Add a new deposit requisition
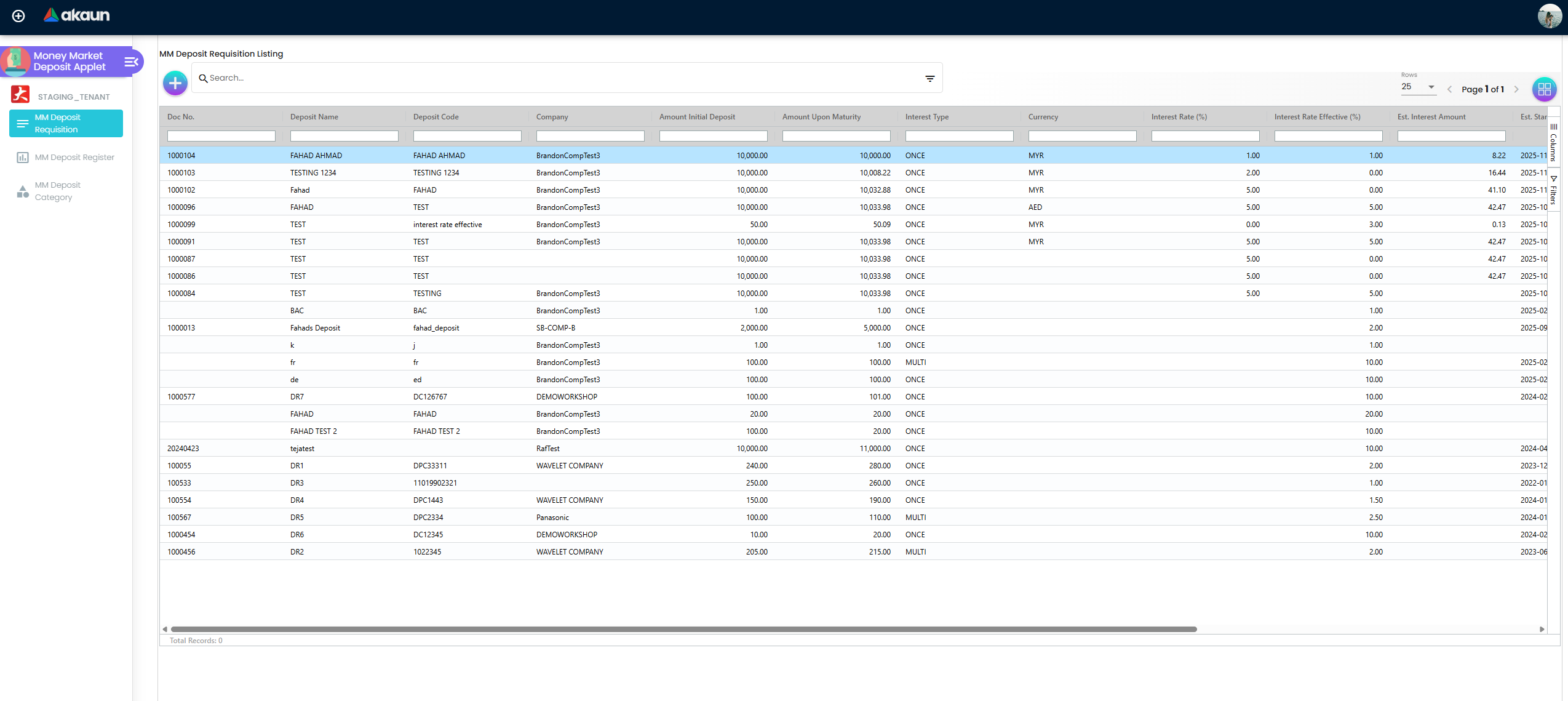The image size is (1568, 701). pos(175,83)
